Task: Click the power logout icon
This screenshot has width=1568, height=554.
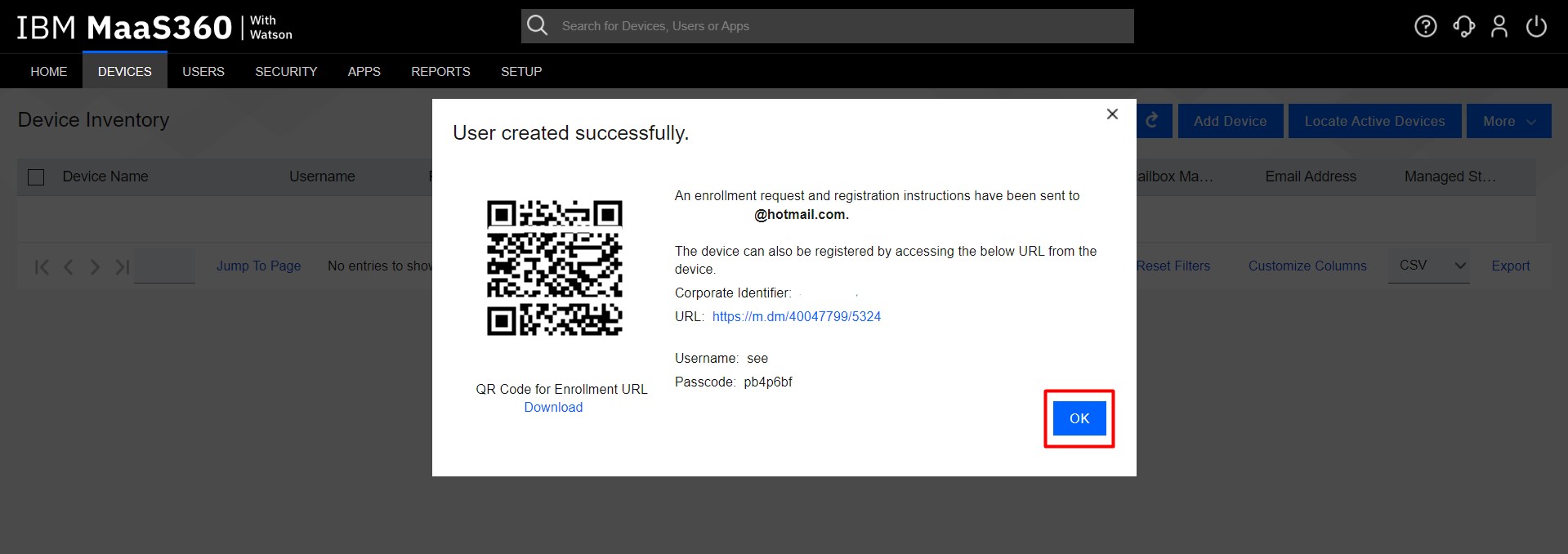Action: (1536, 27)
